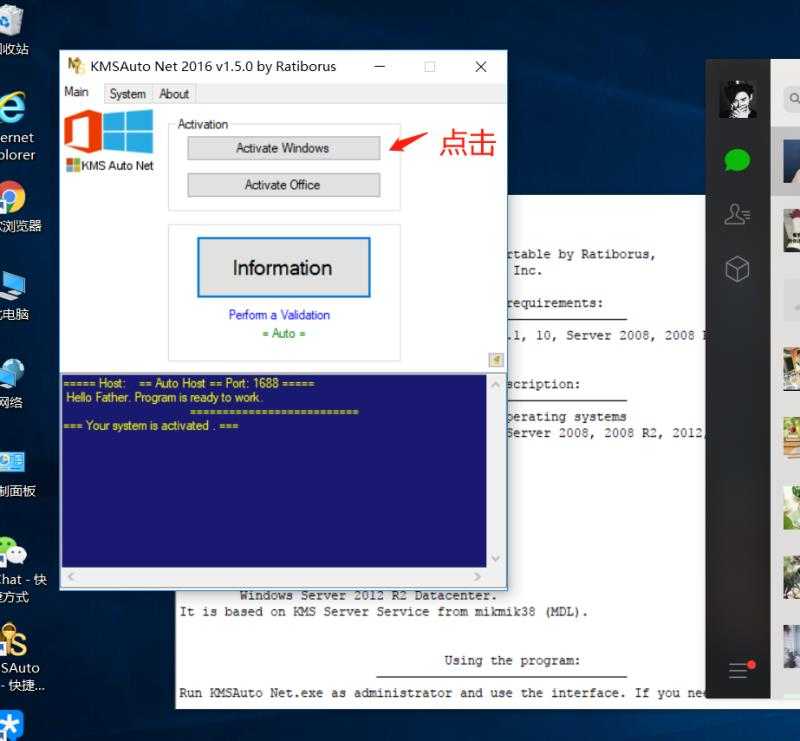Click the log scroll down arrow
The height and width of the screenshot is (741, 800).
click(x=495, y=558)
